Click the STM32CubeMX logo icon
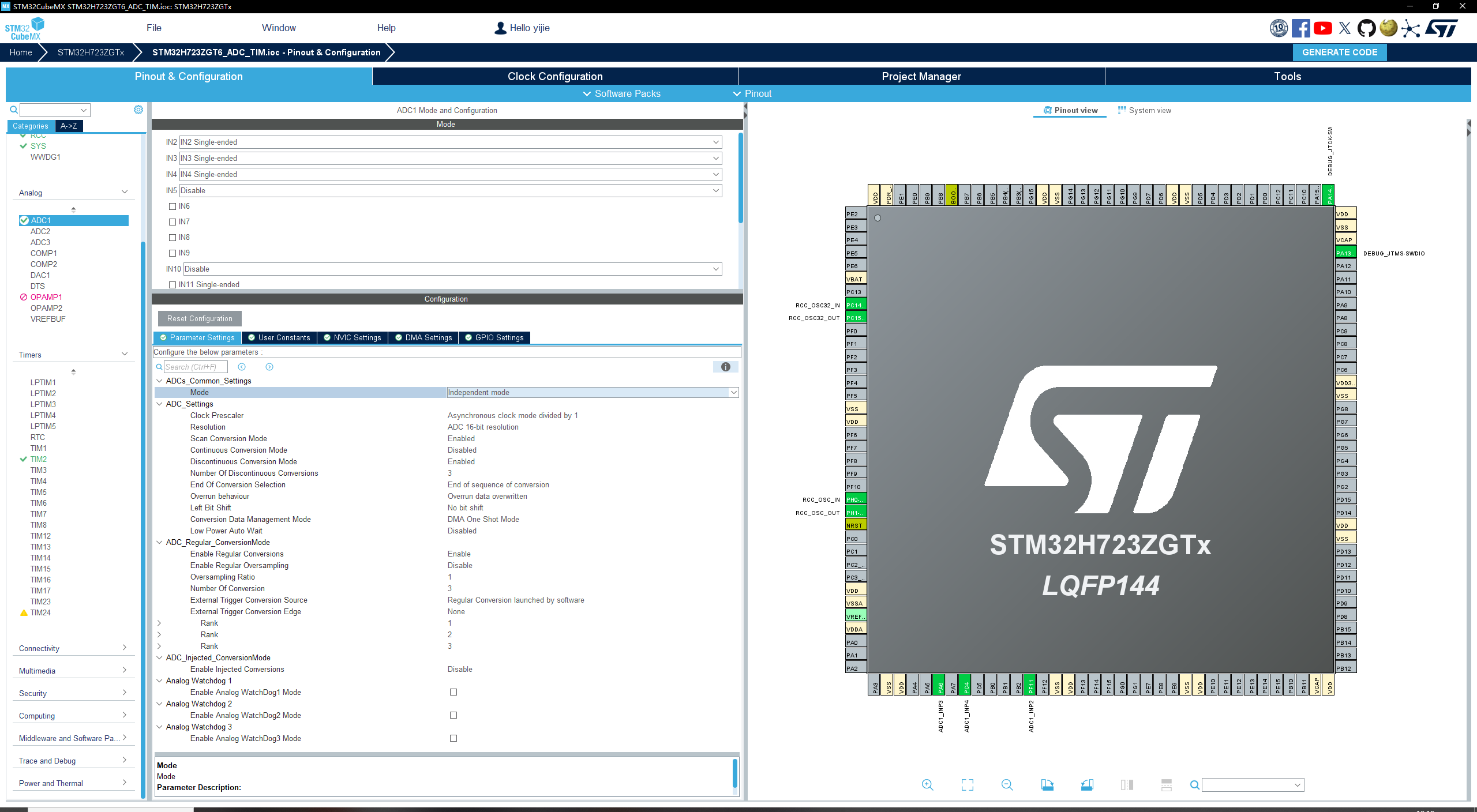The height and width of the screenshot is (812, 1477). (24, 28)
